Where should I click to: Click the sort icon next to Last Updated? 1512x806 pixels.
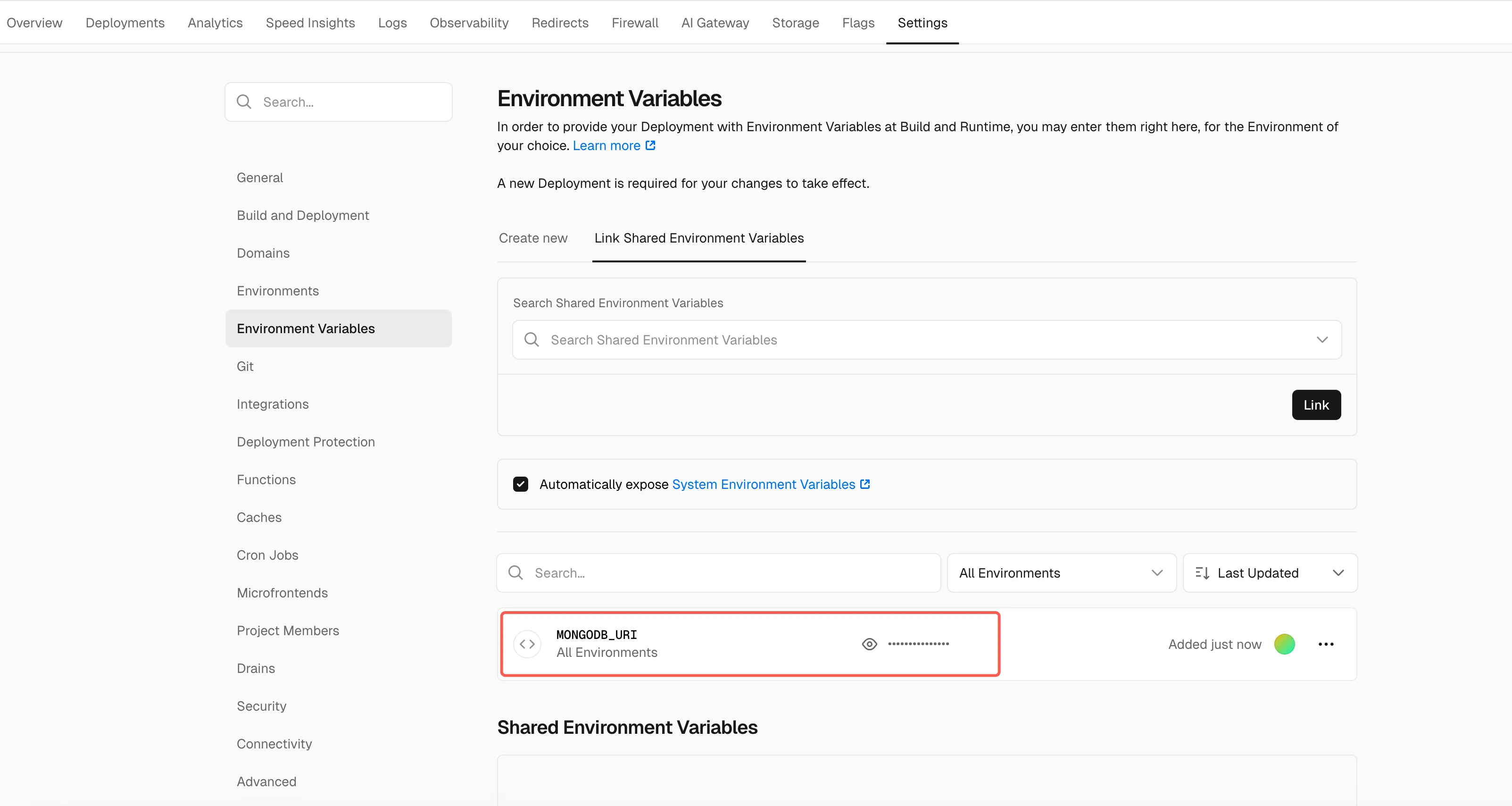pos(1202,573)
